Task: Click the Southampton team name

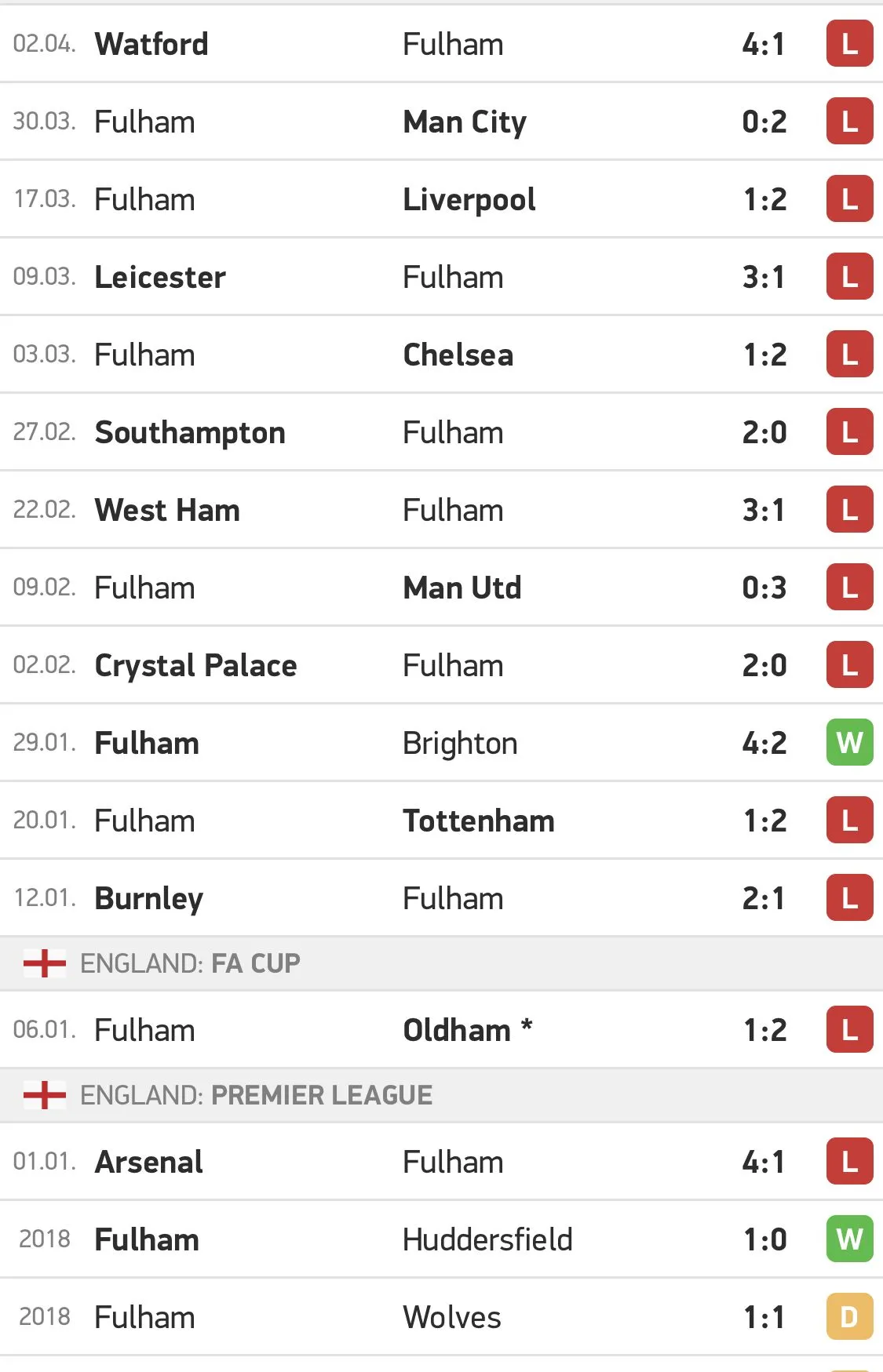Action: [190, 432]
